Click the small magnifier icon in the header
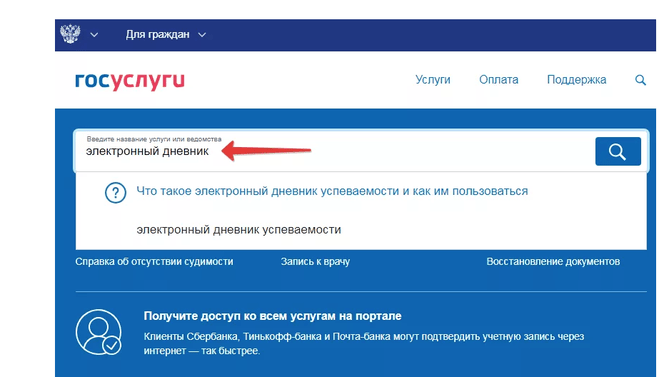The image size is (659, 377). [640, 80]
